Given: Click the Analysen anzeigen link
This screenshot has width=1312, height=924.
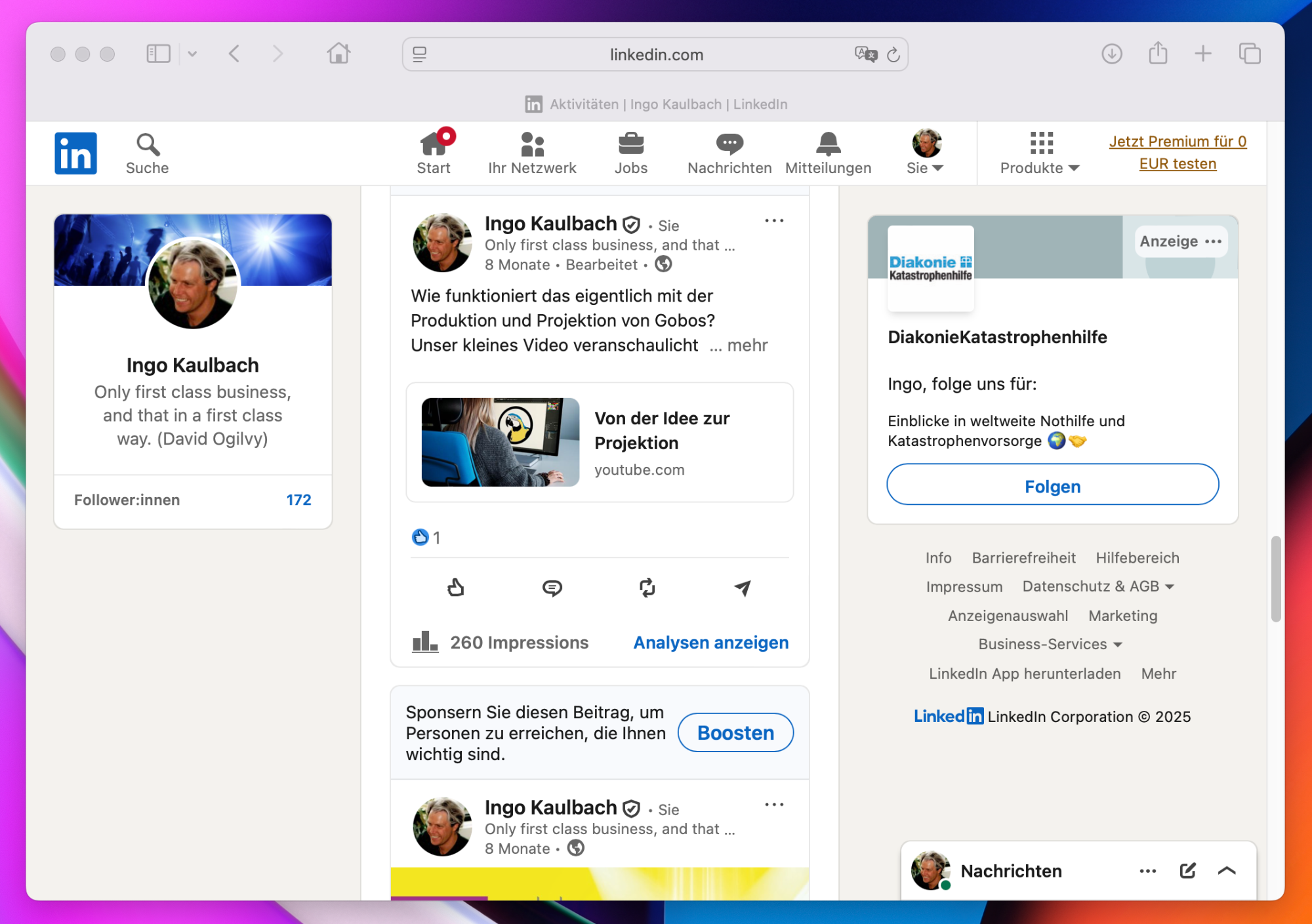Looking at the screenshot, I should click(710, 643).
